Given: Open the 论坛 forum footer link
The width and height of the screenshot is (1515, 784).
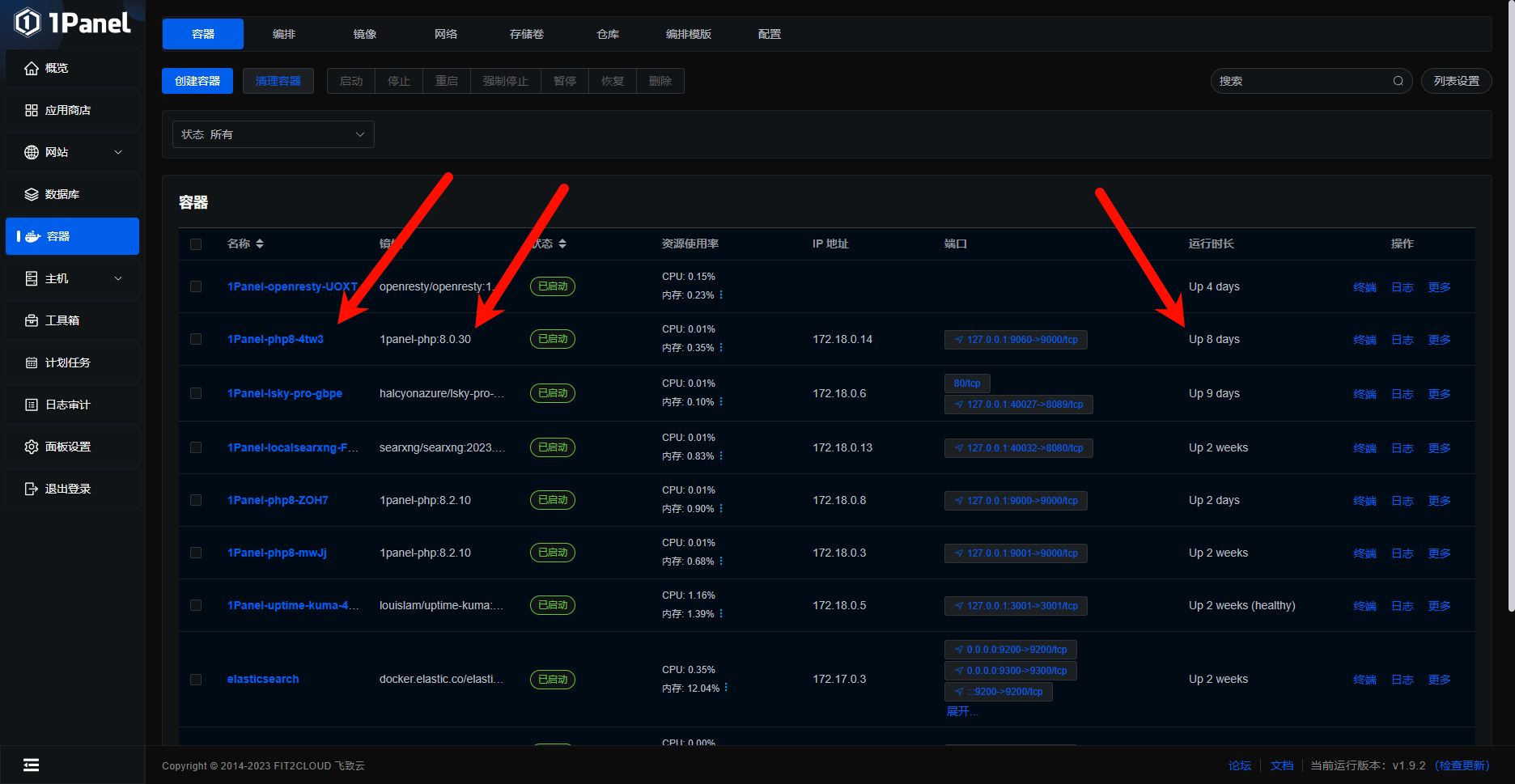Looking at the screenshot, I should (x=1240, y=765).
